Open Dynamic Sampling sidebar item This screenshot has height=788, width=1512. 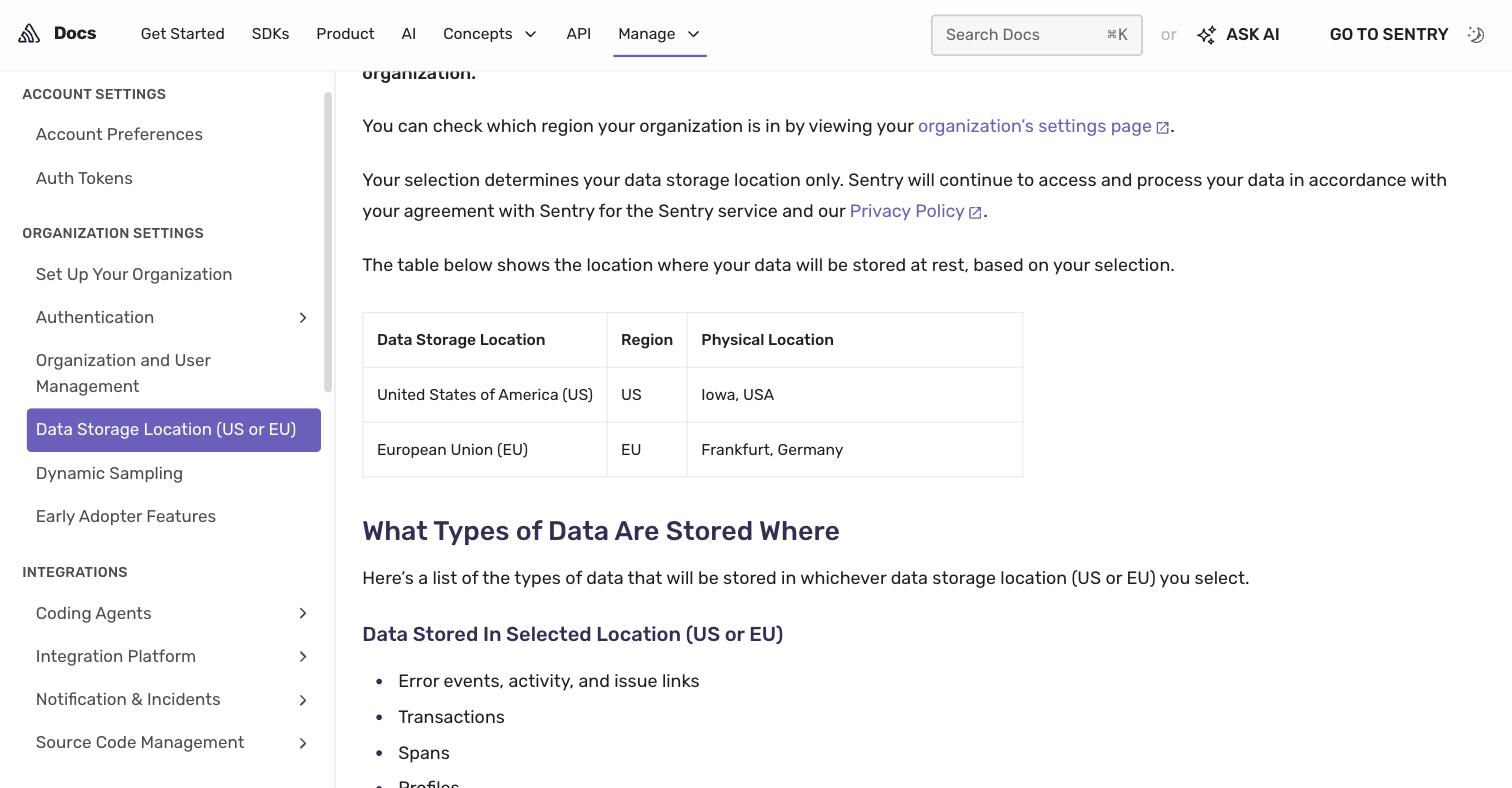pos(109,473)
